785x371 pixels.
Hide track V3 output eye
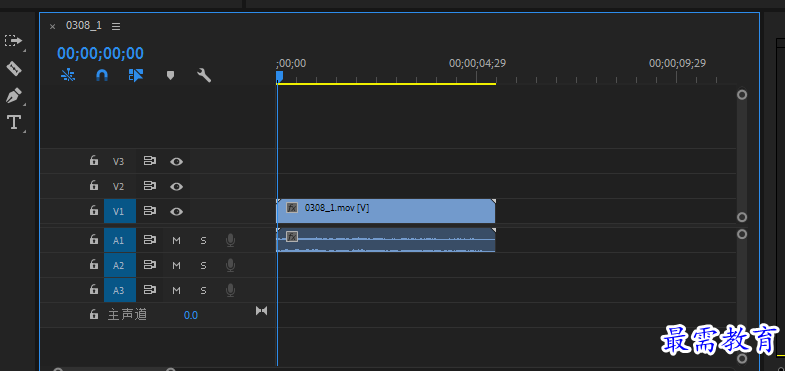tap(176, 161)
